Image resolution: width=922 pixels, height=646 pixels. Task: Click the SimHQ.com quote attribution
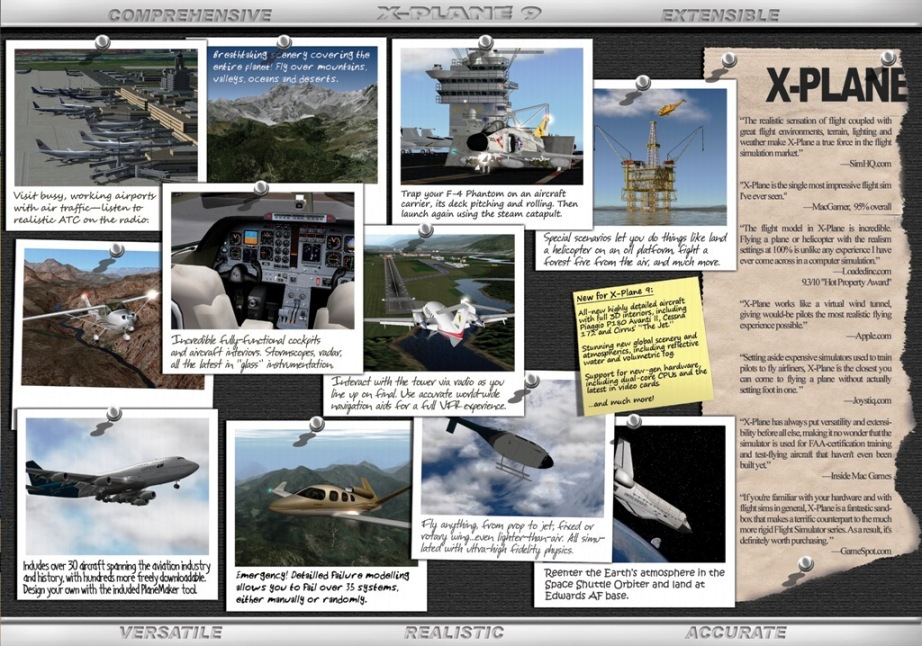865,164
